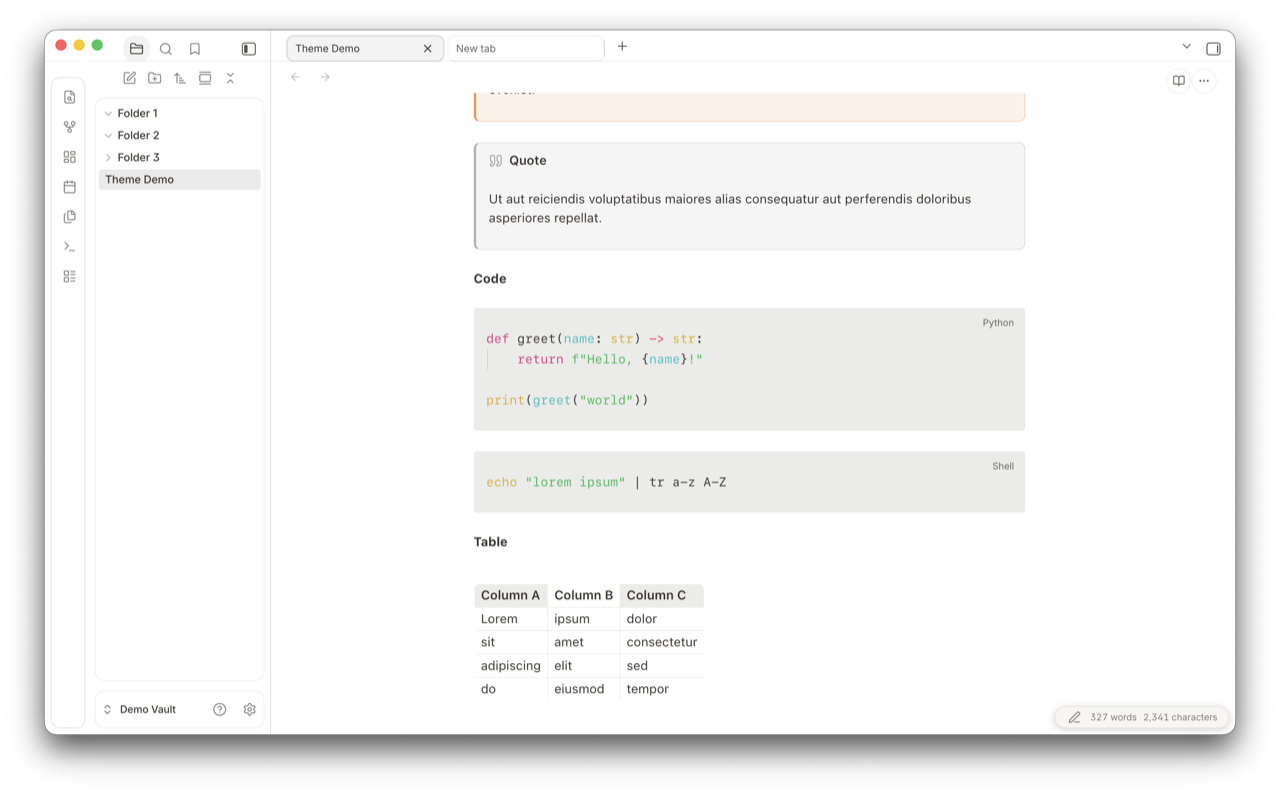
Task: Change sort order icon
Action: (x=180, y=78)
